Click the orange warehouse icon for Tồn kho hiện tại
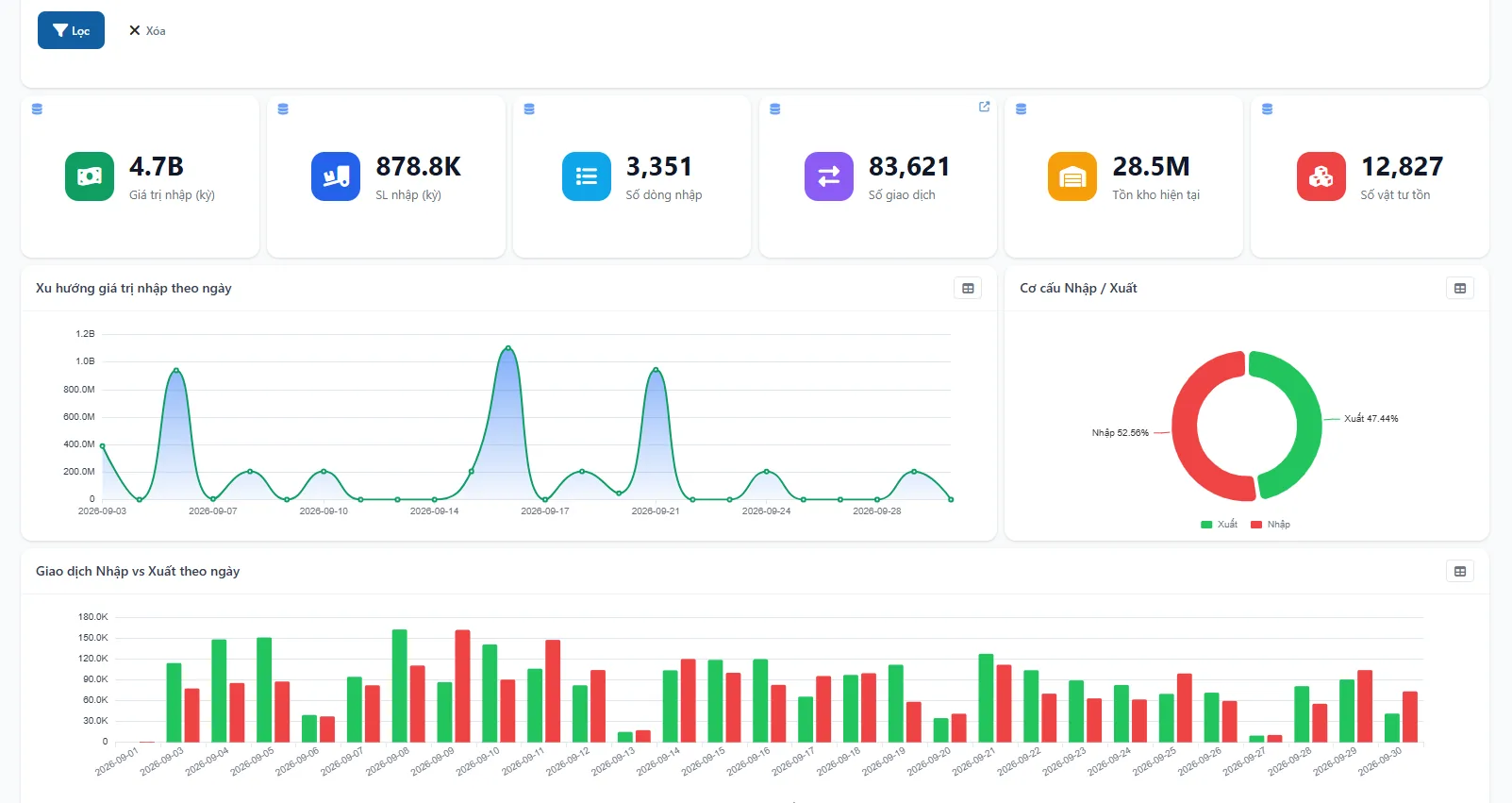This screenshot has height=803, width=1512. pos(1072,176)
